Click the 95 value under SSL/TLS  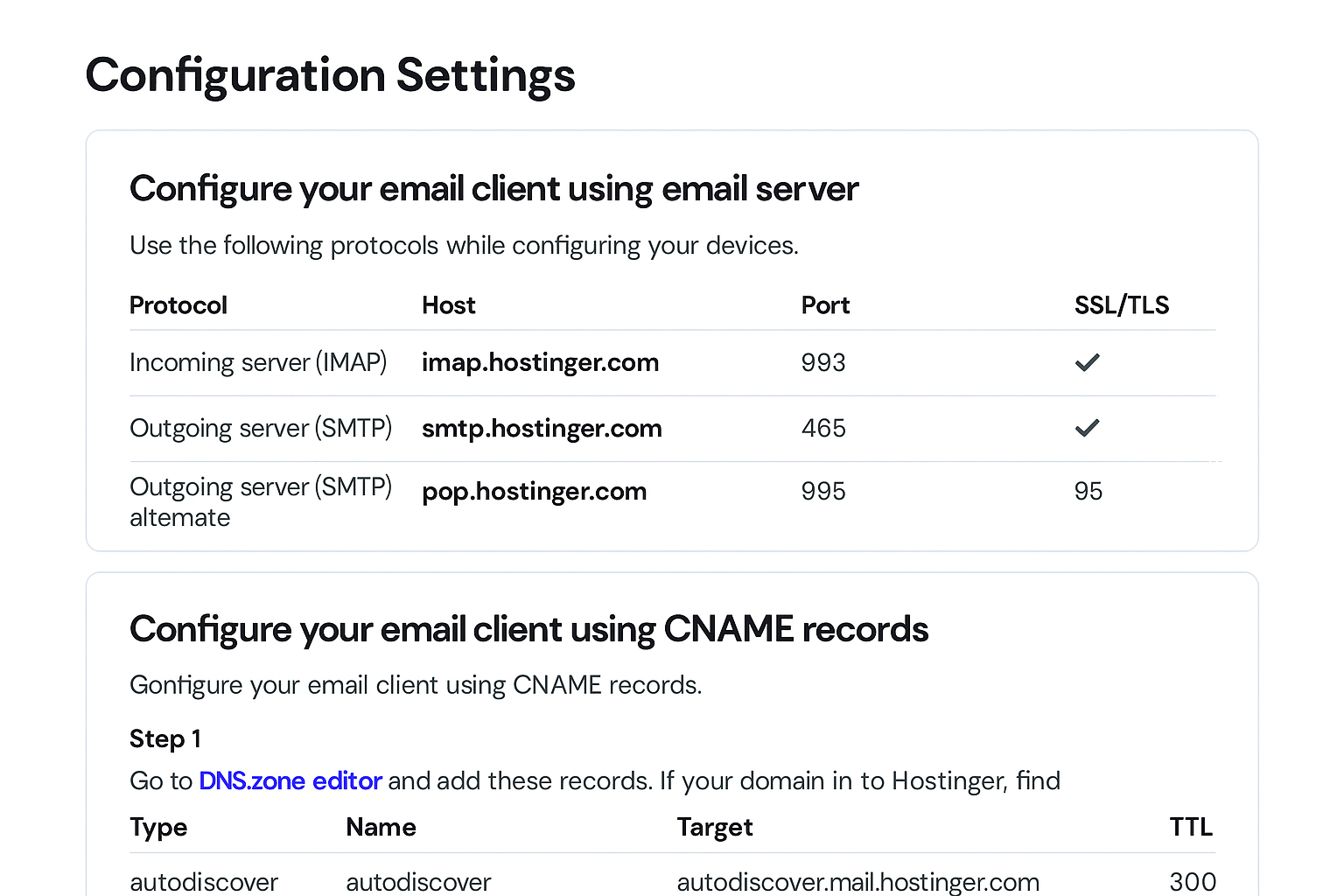coord(1088,491)
